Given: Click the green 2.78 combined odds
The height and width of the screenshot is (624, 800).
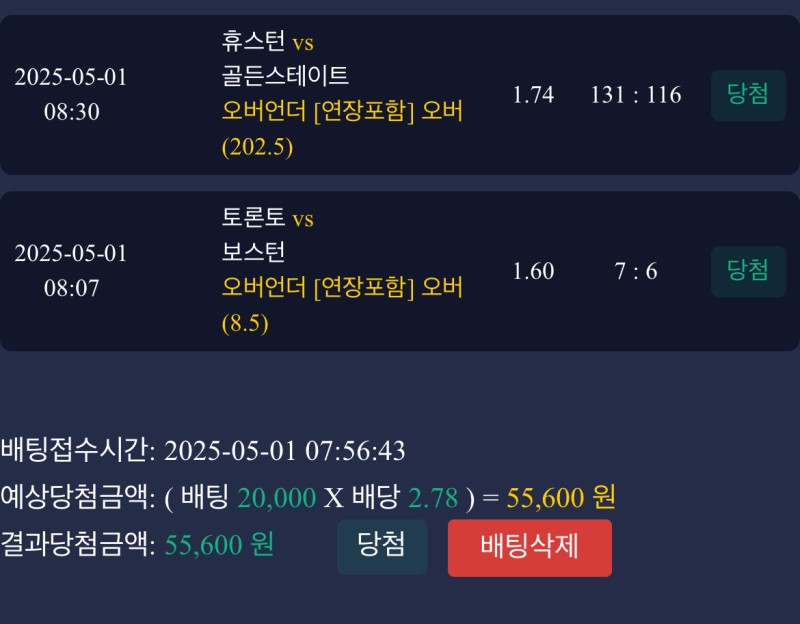Looking at the screenshot, I should 433,497.
